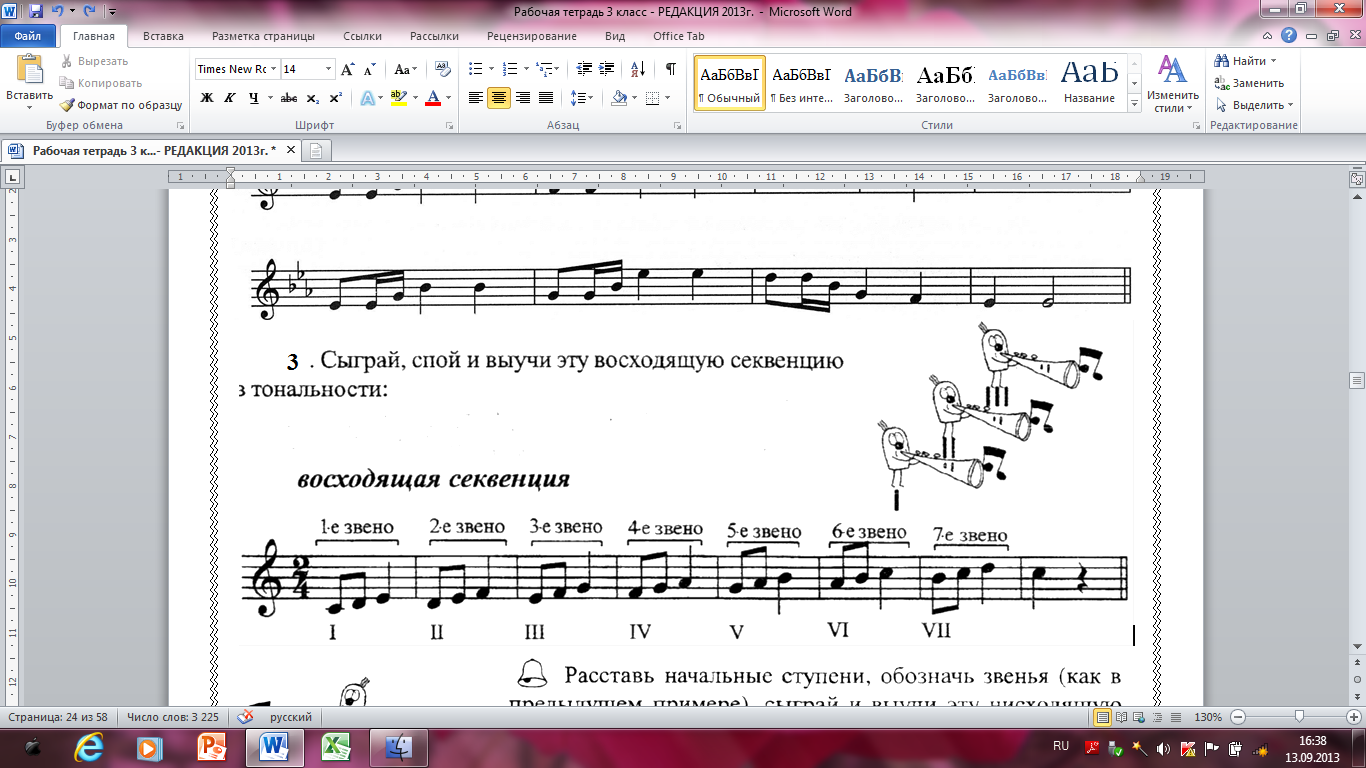Click the Format Painter (Формат по образцу) icon

pyautogui.click(x=68, y=105)
